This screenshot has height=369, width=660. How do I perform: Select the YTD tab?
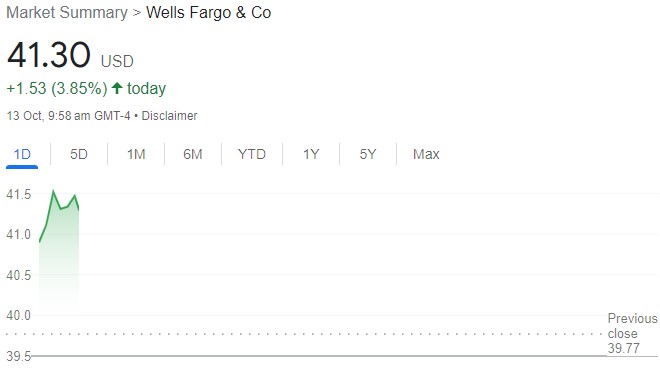click(252, 154)
